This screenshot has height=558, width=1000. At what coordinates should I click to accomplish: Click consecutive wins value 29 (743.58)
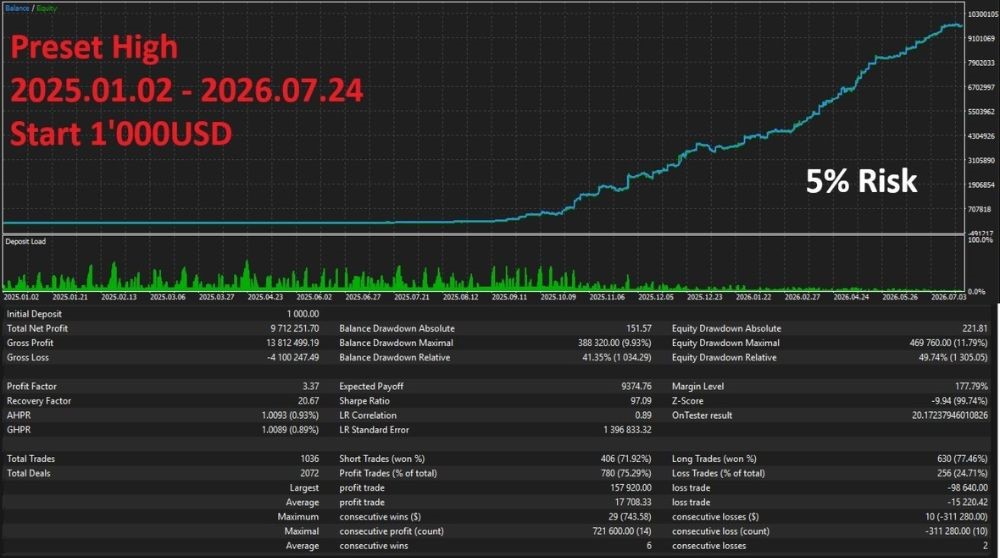click(630, 517)
